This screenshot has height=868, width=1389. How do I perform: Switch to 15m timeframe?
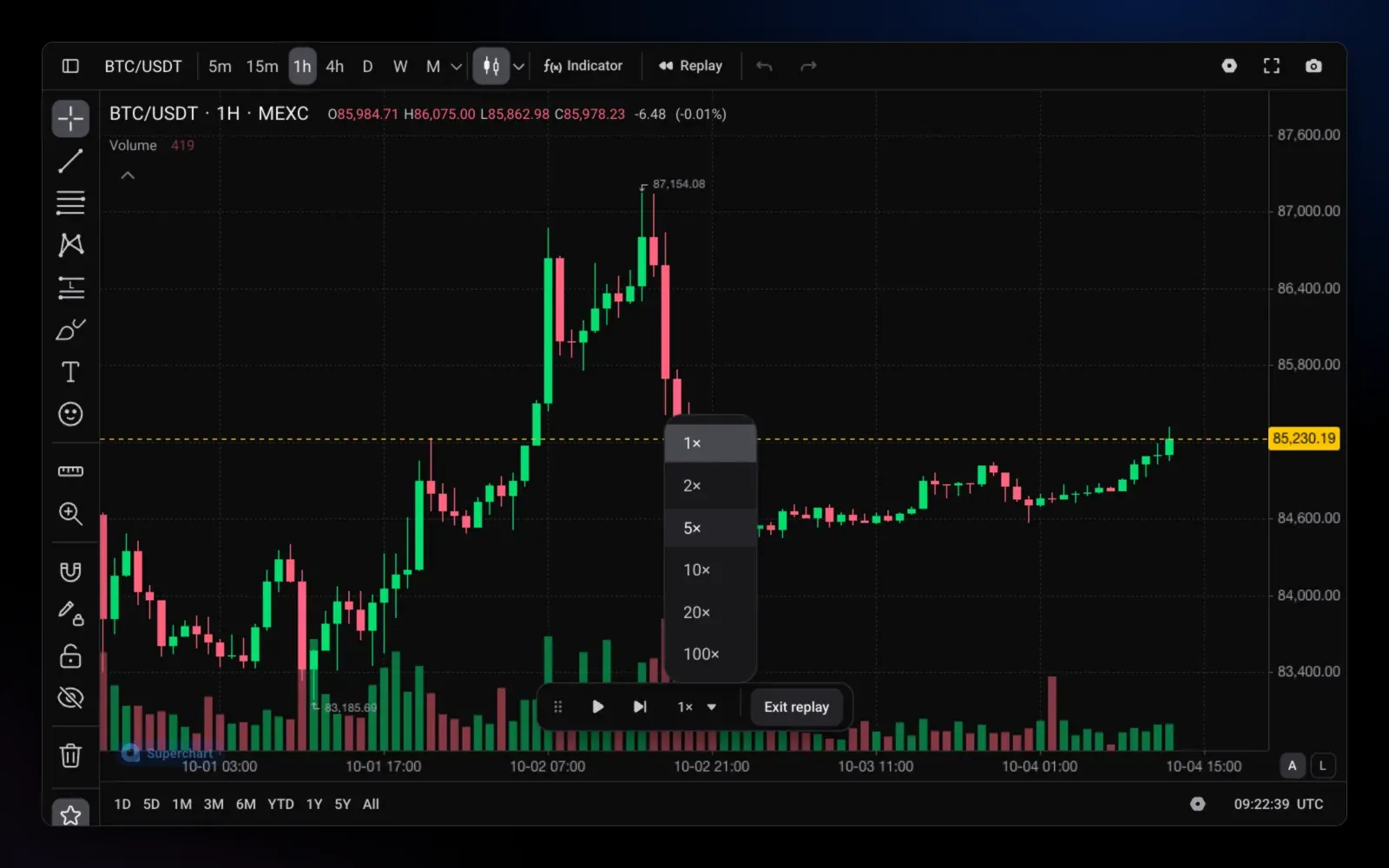pyautogui.click(x=262, y=66)
